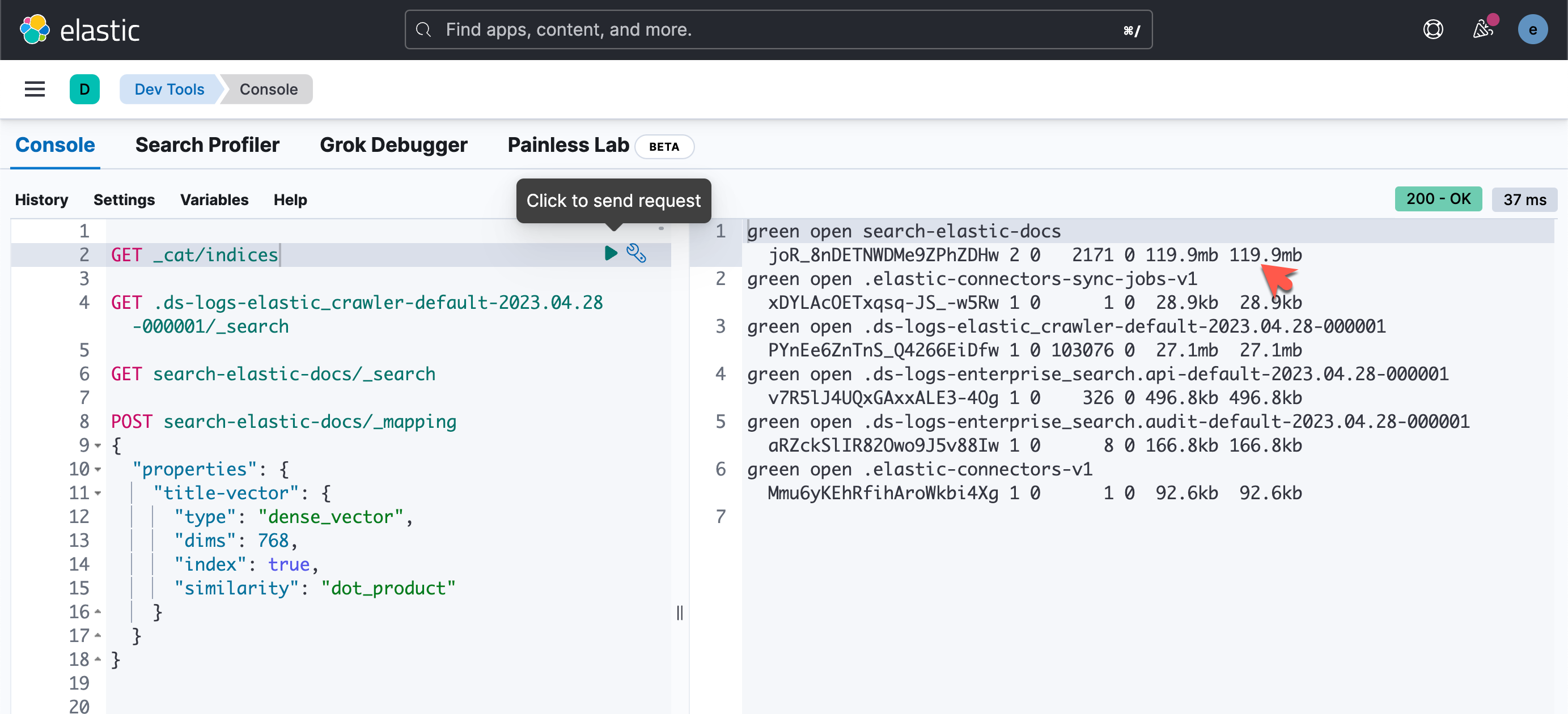
Task: Open the help lifebuoy icon
Action: 1433,29
